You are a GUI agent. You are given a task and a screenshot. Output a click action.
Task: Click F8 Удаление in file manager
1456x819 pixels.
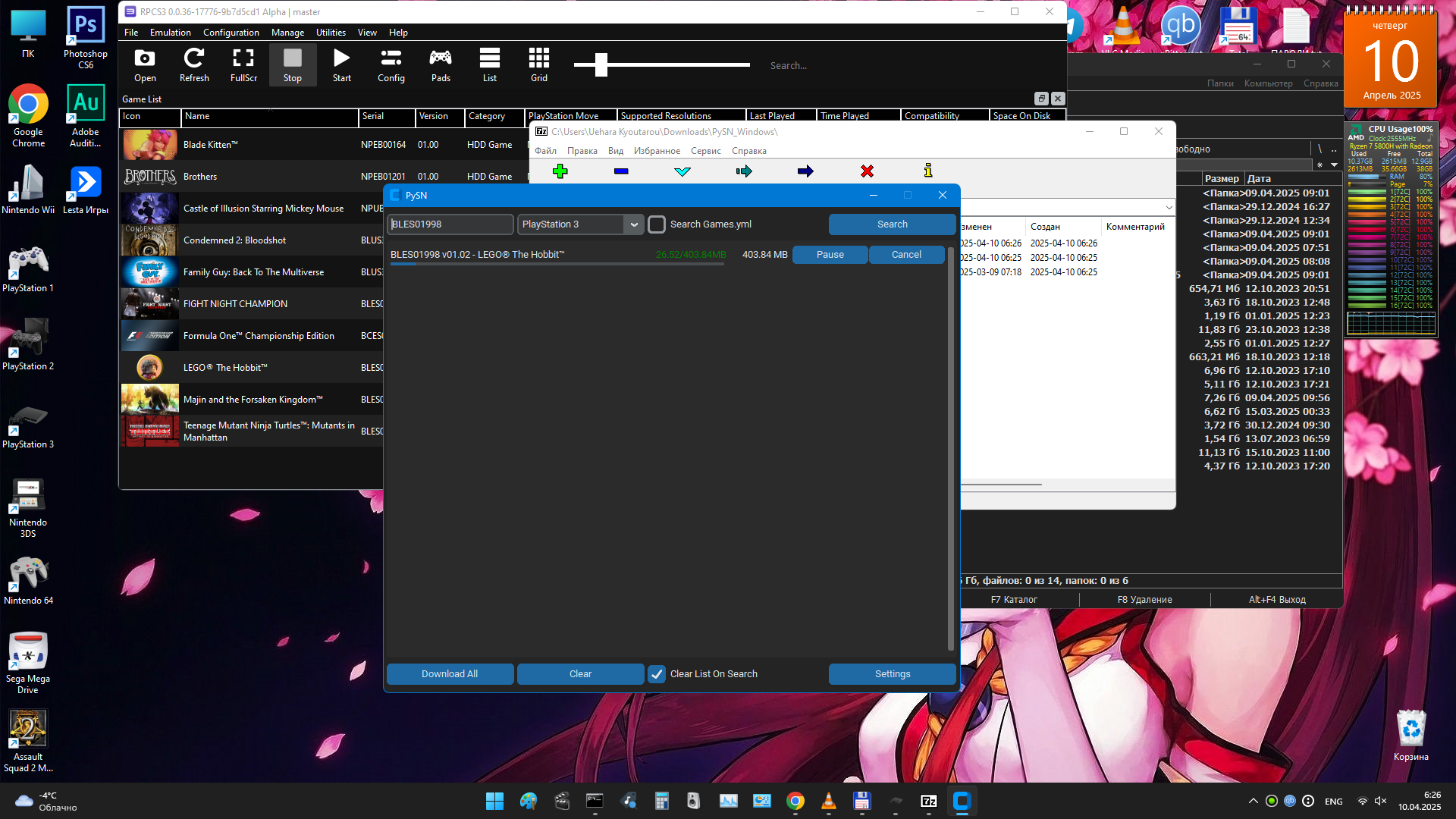click(1144, 600)
